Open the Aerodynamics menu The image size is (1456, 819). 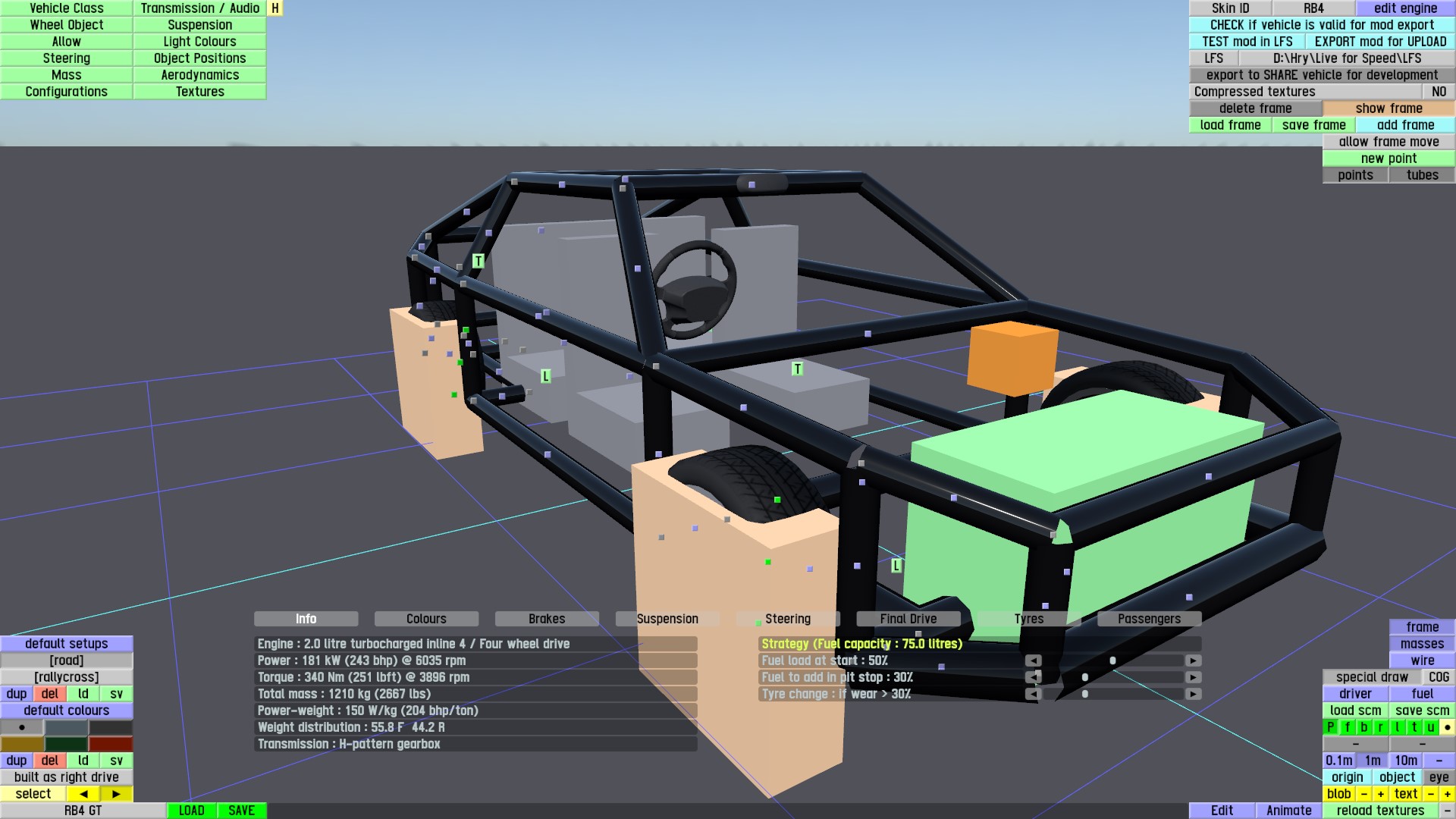(199, 75)
